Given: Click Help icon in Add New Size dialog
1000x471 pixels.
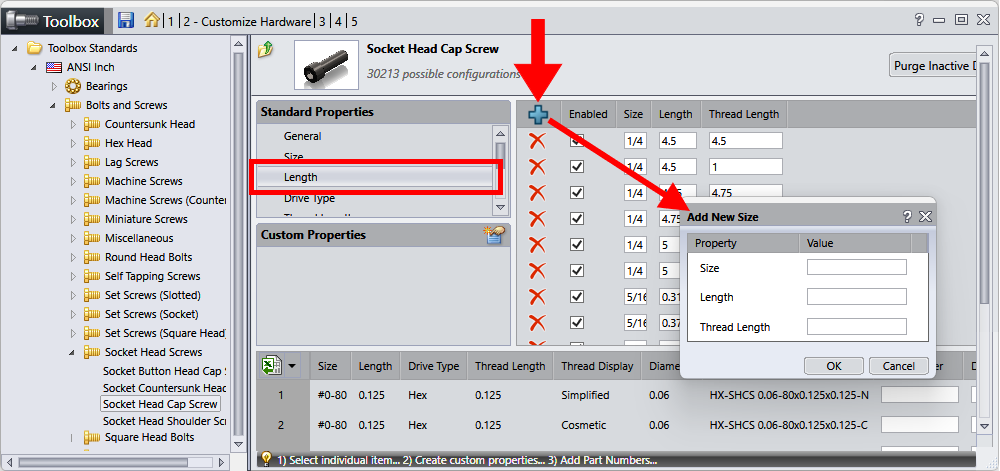Looking at the screenshot, I should 908,217.
